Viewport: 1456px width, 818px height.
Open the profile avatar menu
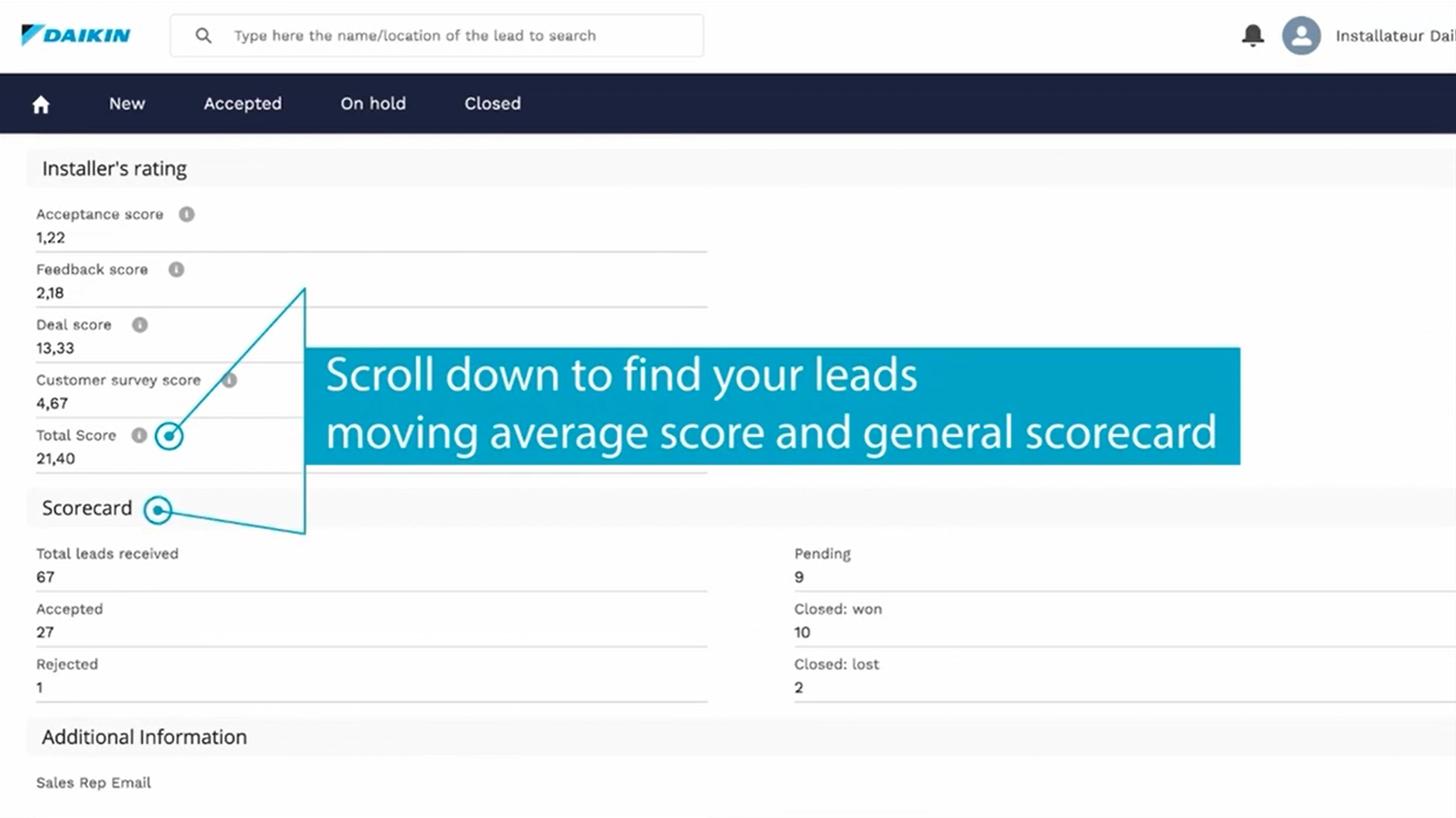[1301, 35]
